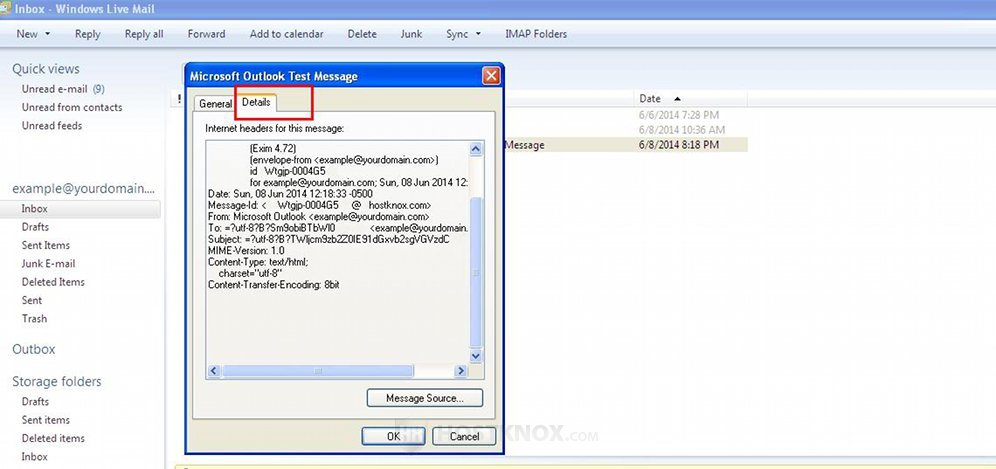Click Cancel in the dialog
Viewport: 996px width, 469px height.
click(x=464, y=437)
